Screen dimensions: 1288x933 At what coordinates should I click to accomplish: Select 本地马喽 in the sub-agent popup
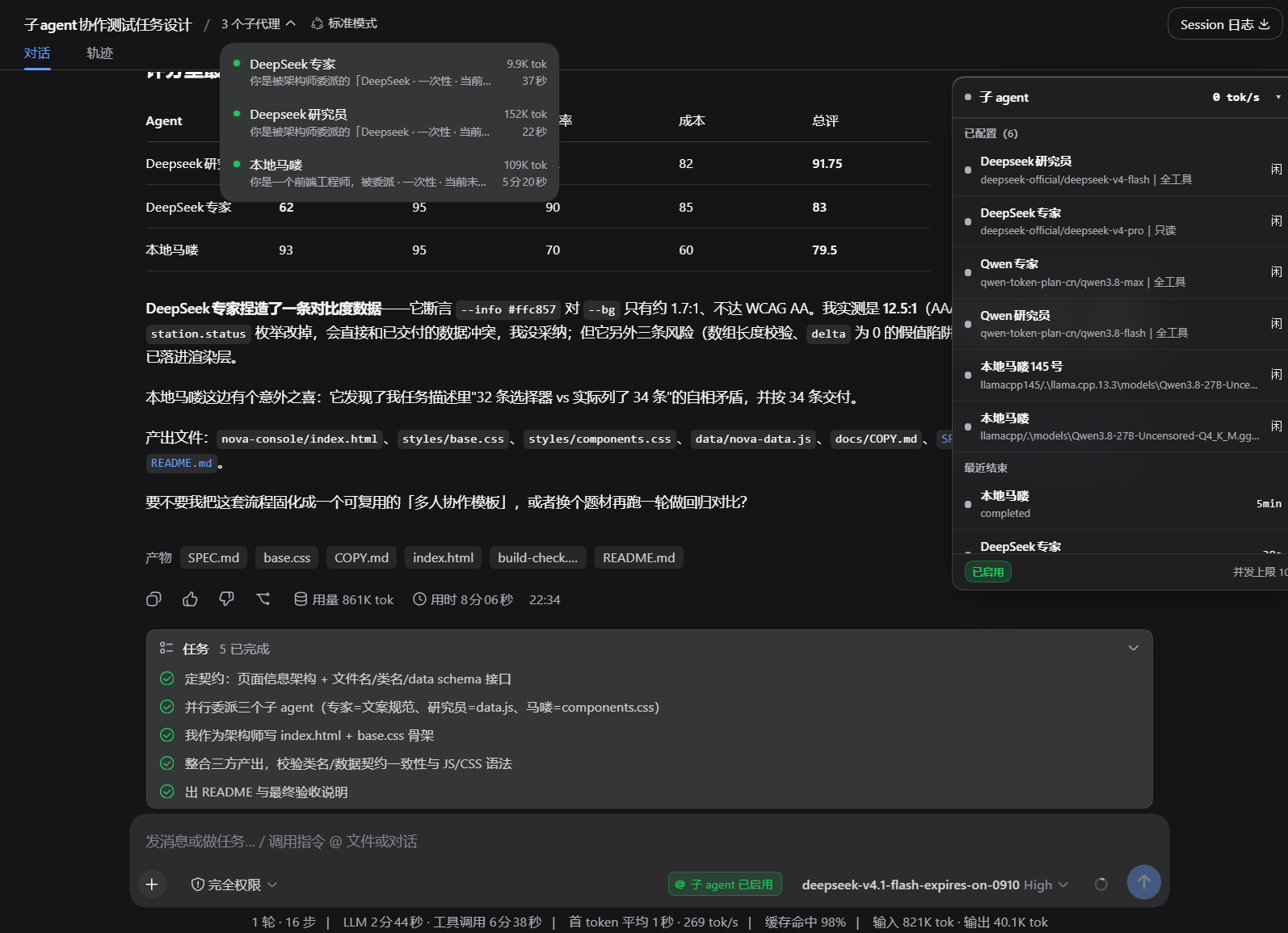(x=389, y=172)
